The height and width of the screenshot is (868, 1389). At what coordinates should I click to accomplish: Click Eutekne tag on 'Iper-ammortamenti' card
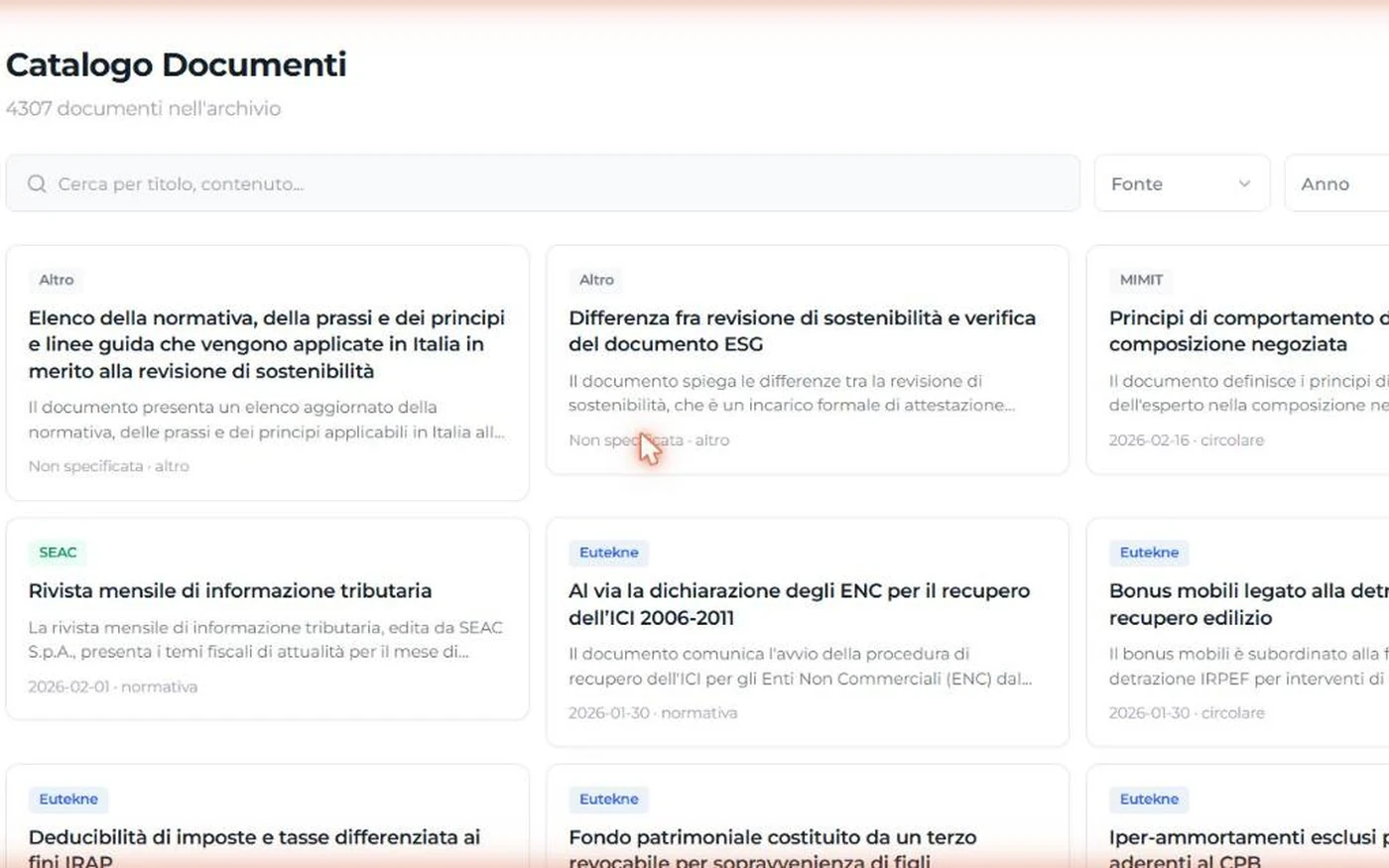[x=1149, y=799]
